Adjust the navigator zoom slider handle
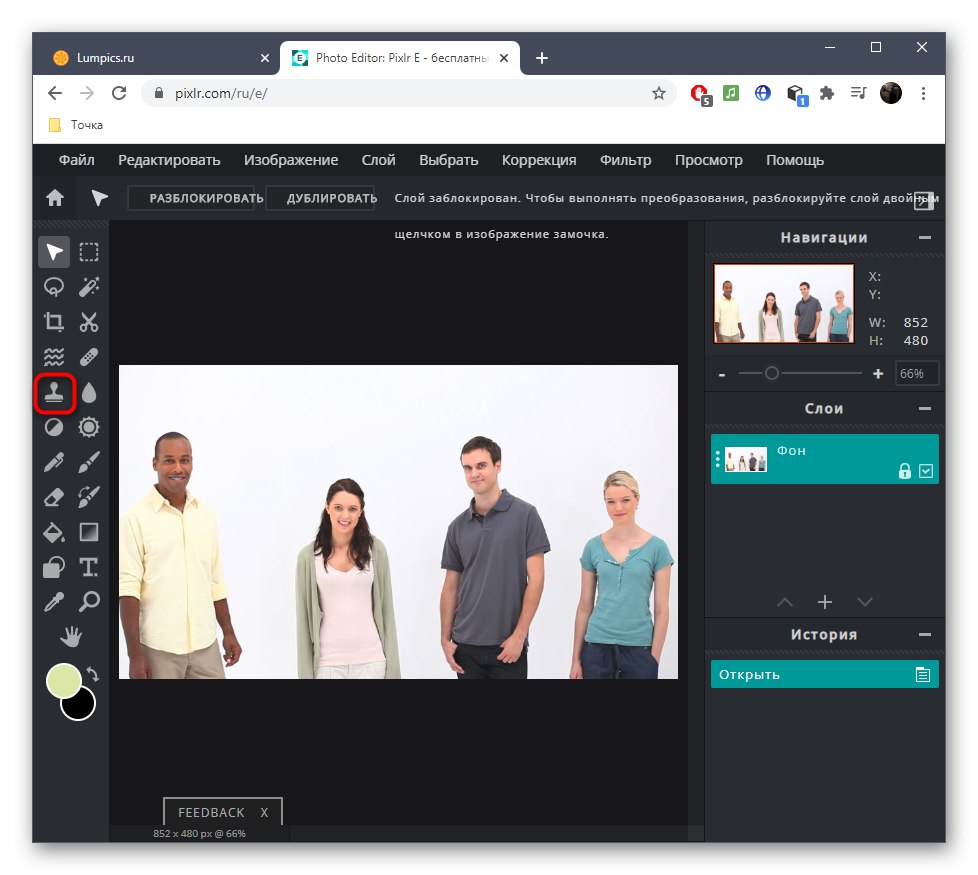This screenshot has width=978, height=875. 772,373
